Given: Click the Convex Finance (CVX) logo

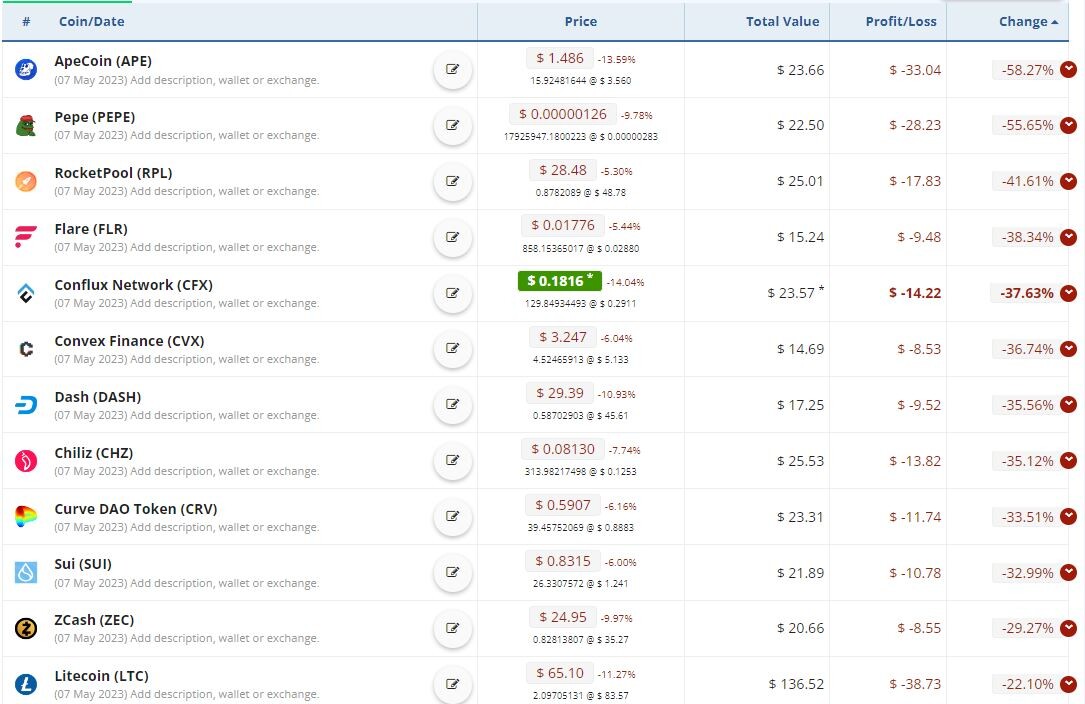Looking at the screenshot, I should point(26,349).
